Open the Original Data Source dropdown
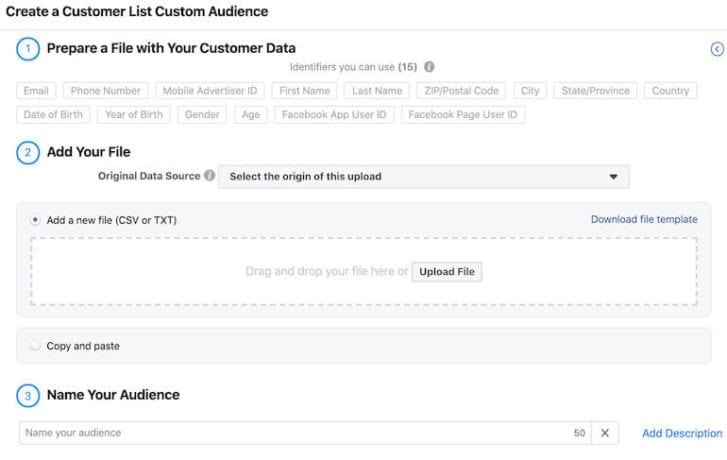The width and height of the screenshot is (727, 460). 424,177
